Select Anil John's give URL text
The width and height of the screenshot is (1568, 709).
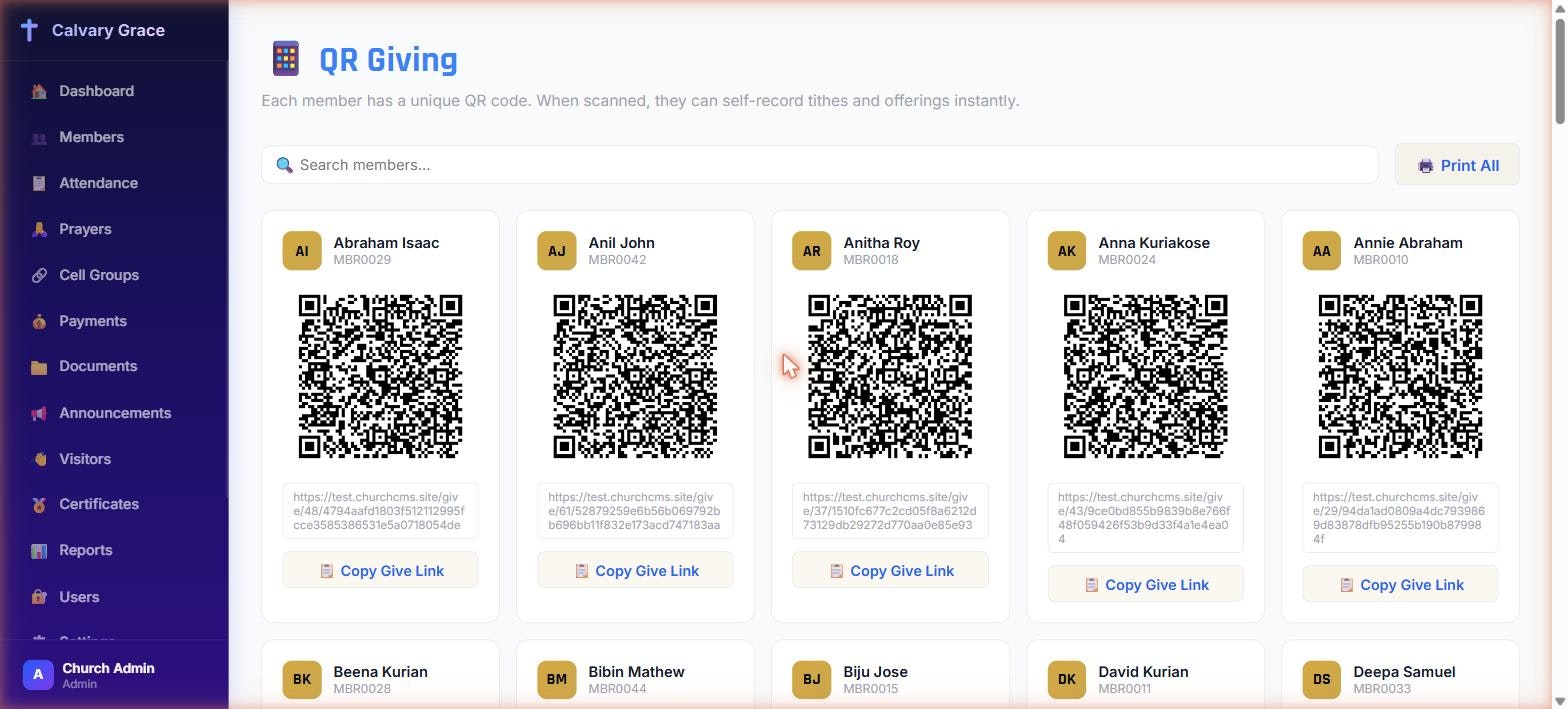pos(635,511)
